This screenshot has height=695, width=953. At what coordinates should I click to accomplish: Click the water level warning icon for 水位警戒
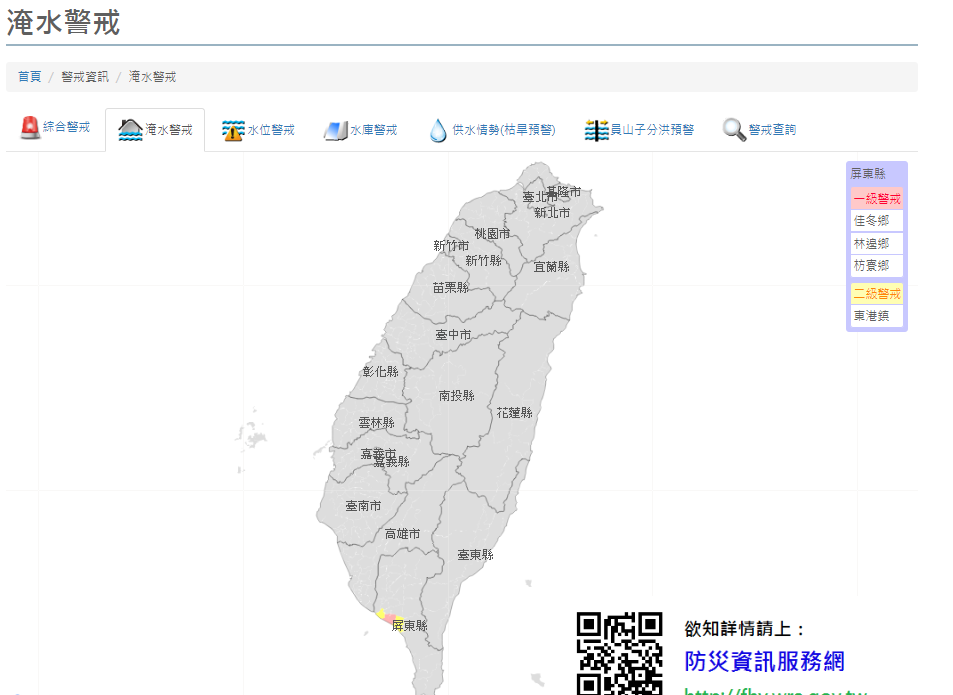[233, 130]
